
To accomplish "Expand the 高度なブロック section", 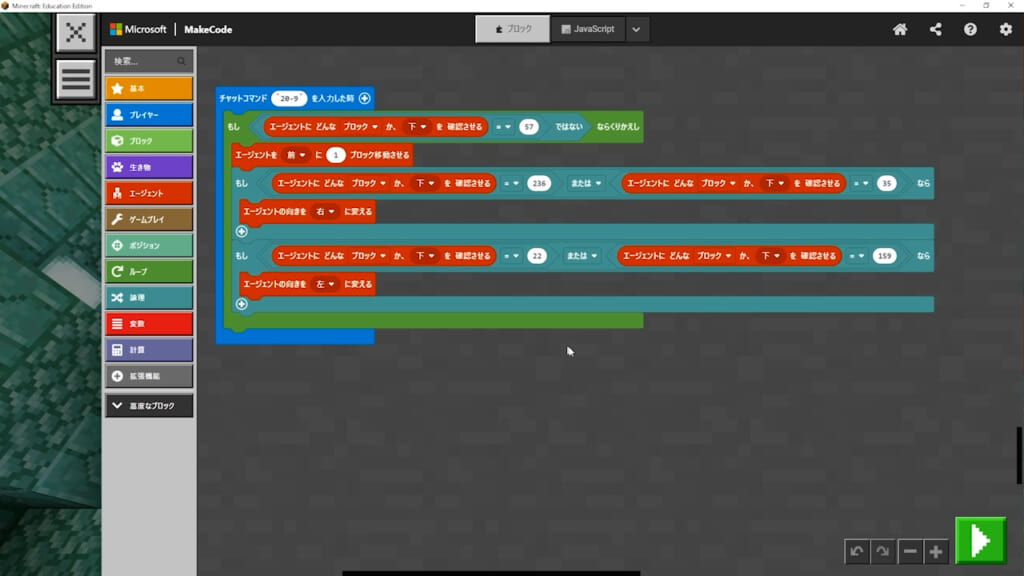I will [x=149, y=406].
